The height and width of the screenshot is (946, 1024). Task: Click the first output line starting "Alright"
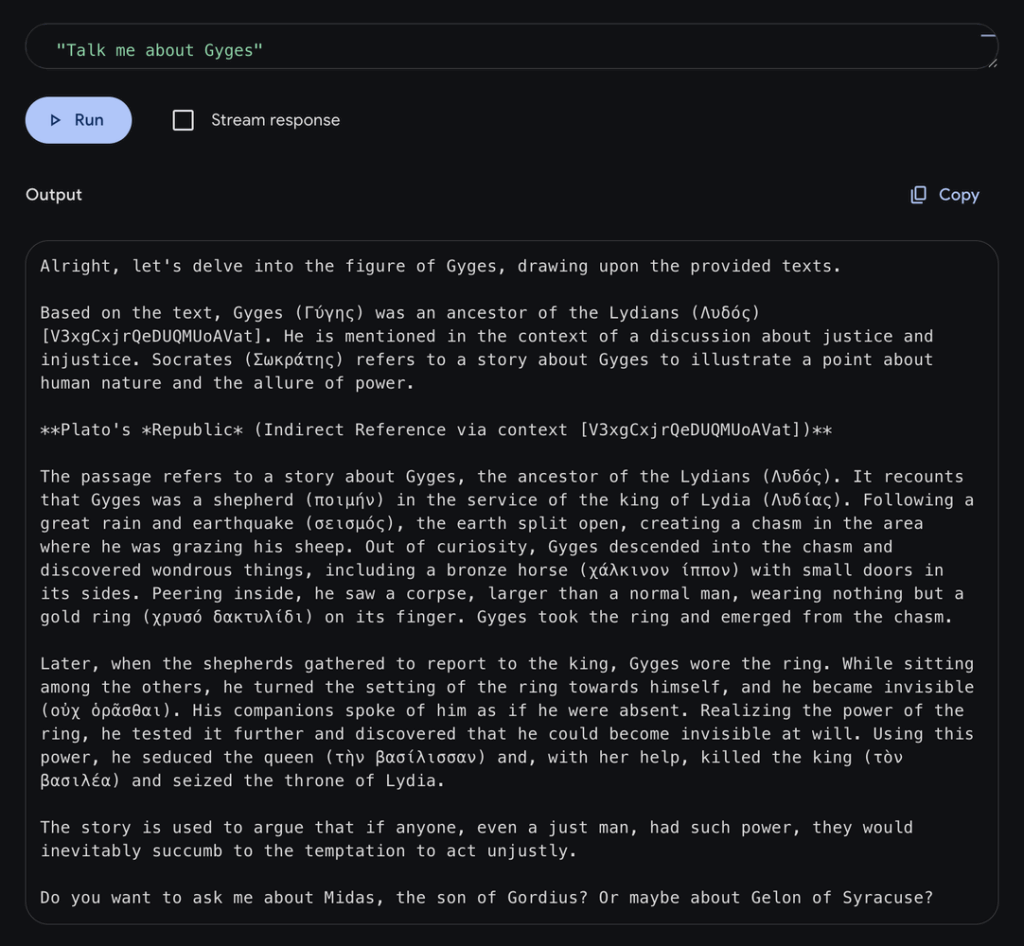[x=440, y=266]
